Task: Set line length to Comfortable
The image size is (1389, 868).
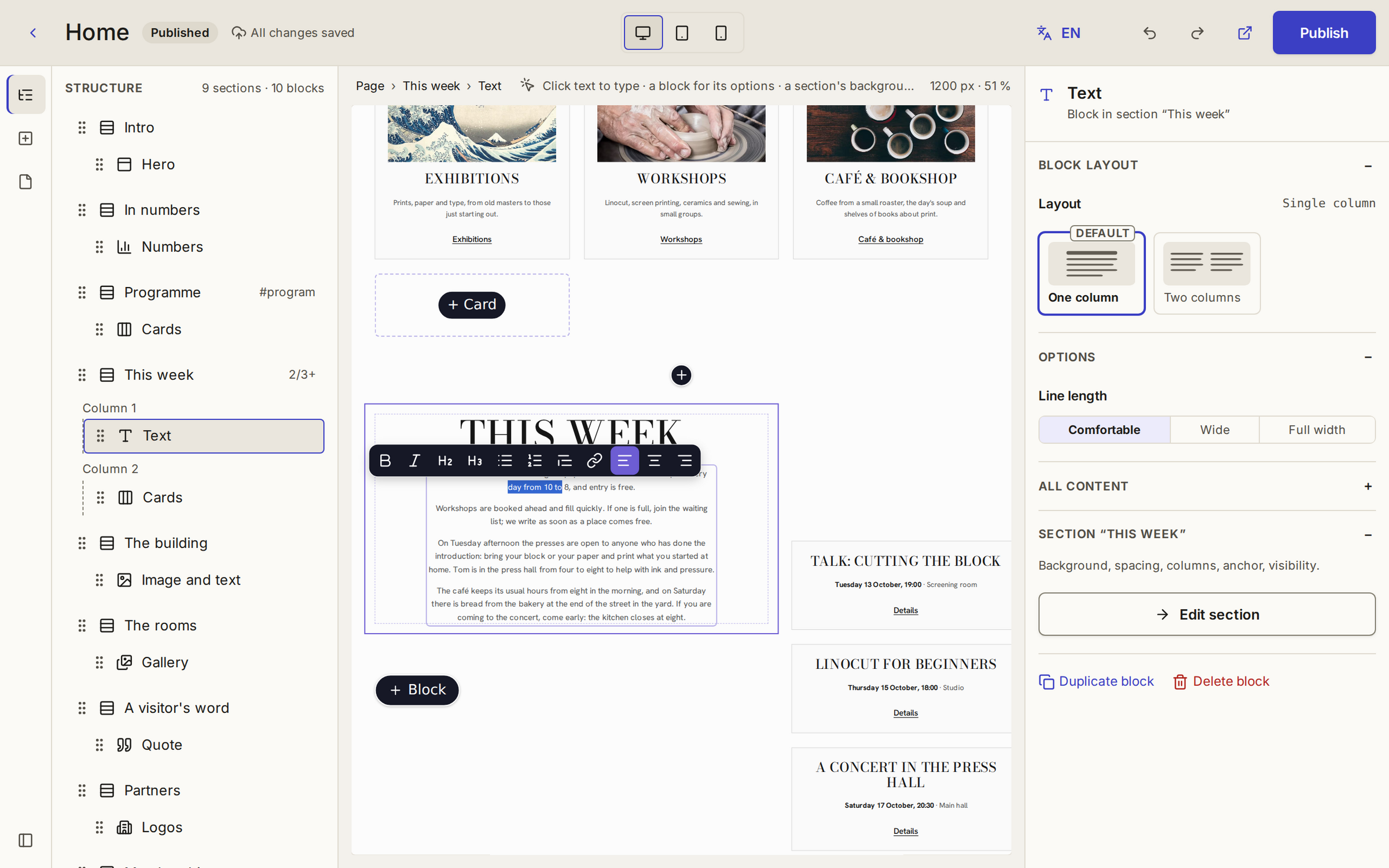Action: tap(1104, 430)
